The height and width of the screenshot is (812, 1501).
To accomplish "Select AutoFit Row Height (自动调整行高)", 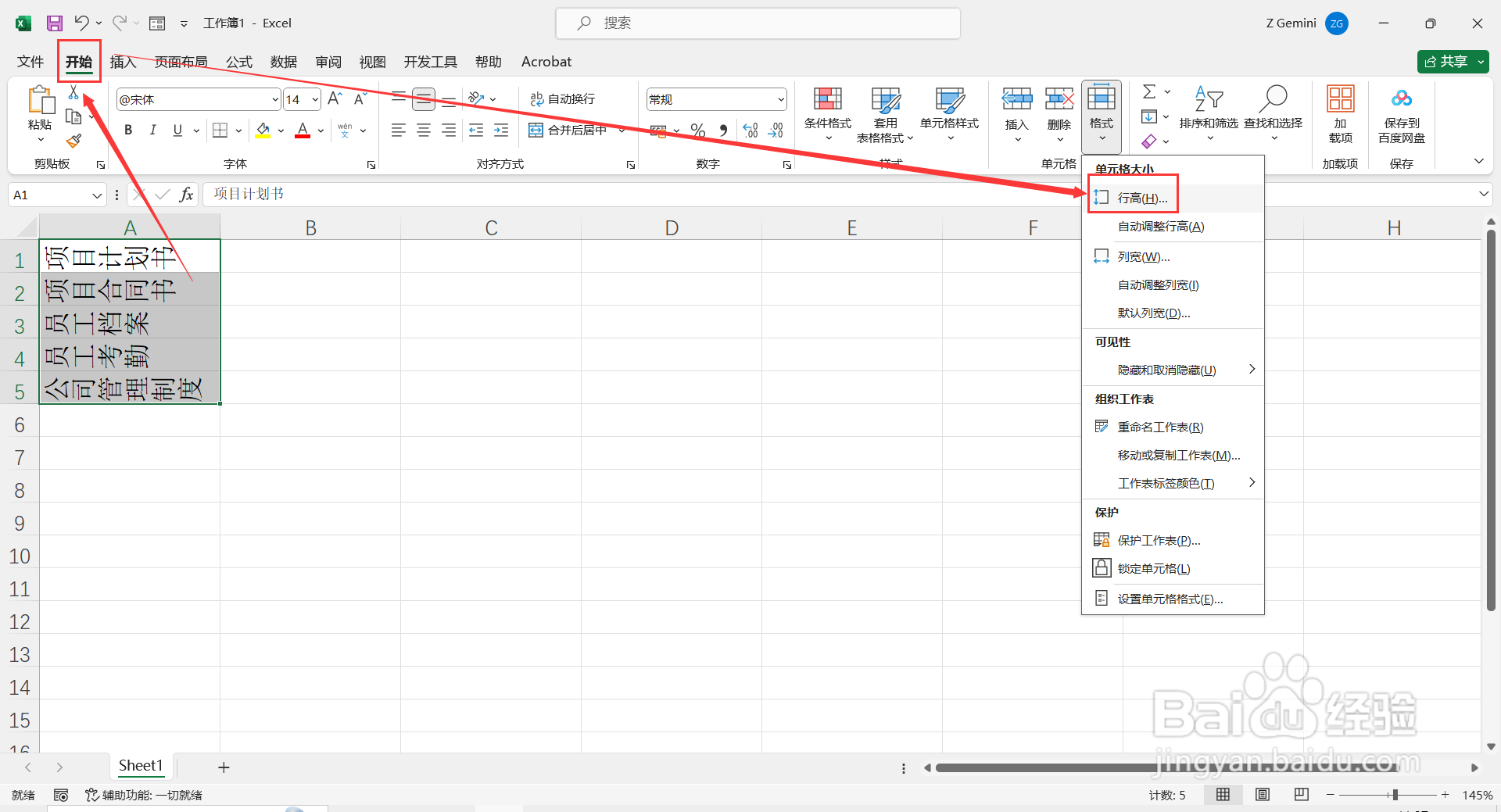I will [1173, 227].
